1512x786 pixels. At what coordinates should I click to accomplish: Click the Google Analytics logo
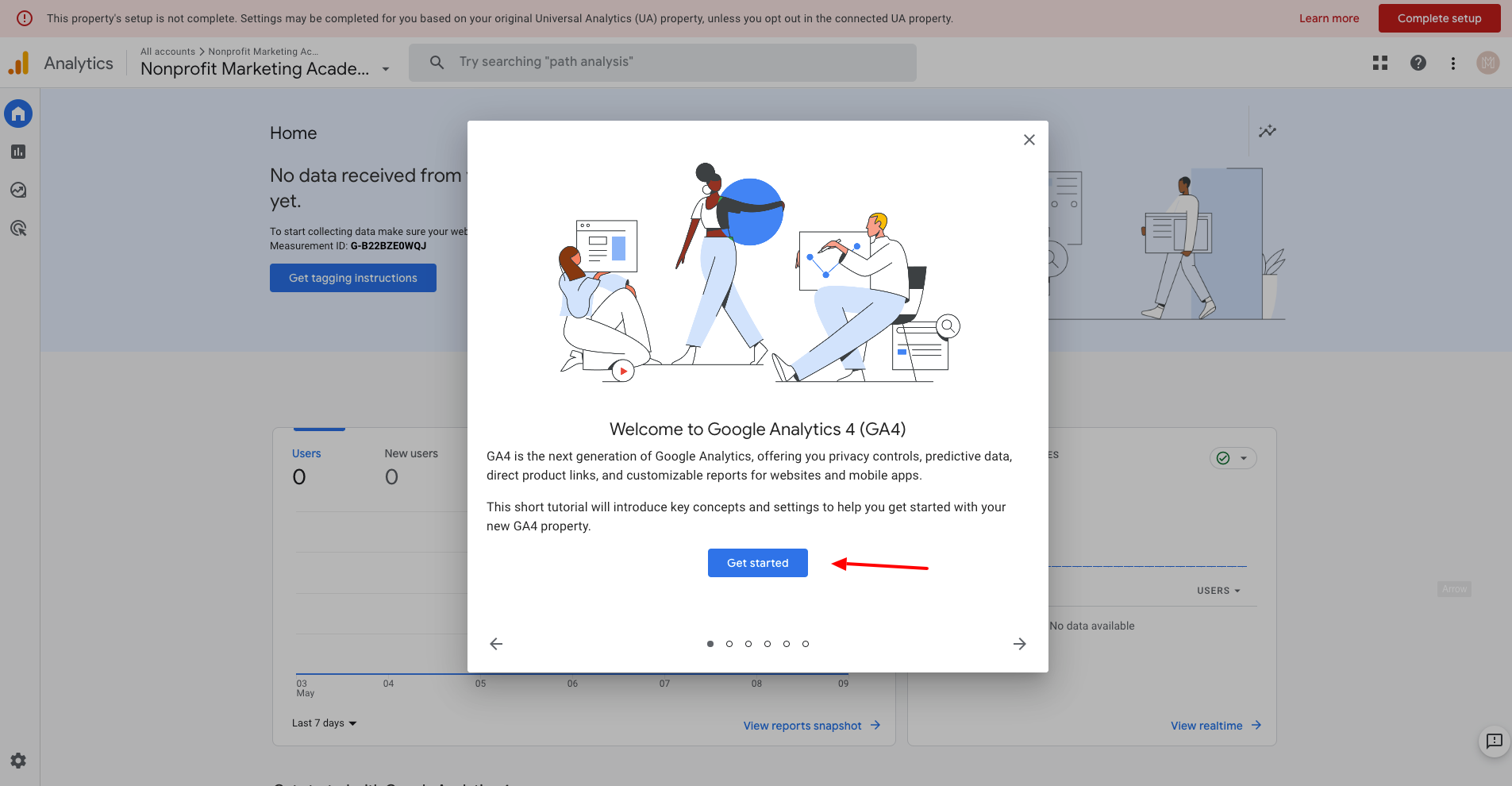[x=19, y=63]
